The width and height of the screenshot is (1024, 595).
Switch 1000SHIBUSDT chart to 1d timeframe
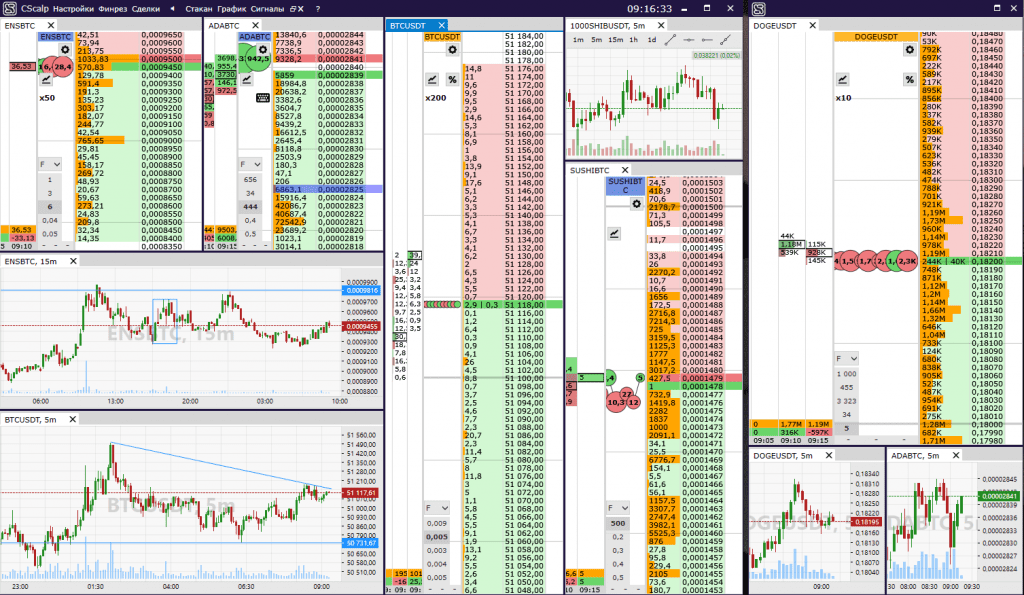pos(652,40)
